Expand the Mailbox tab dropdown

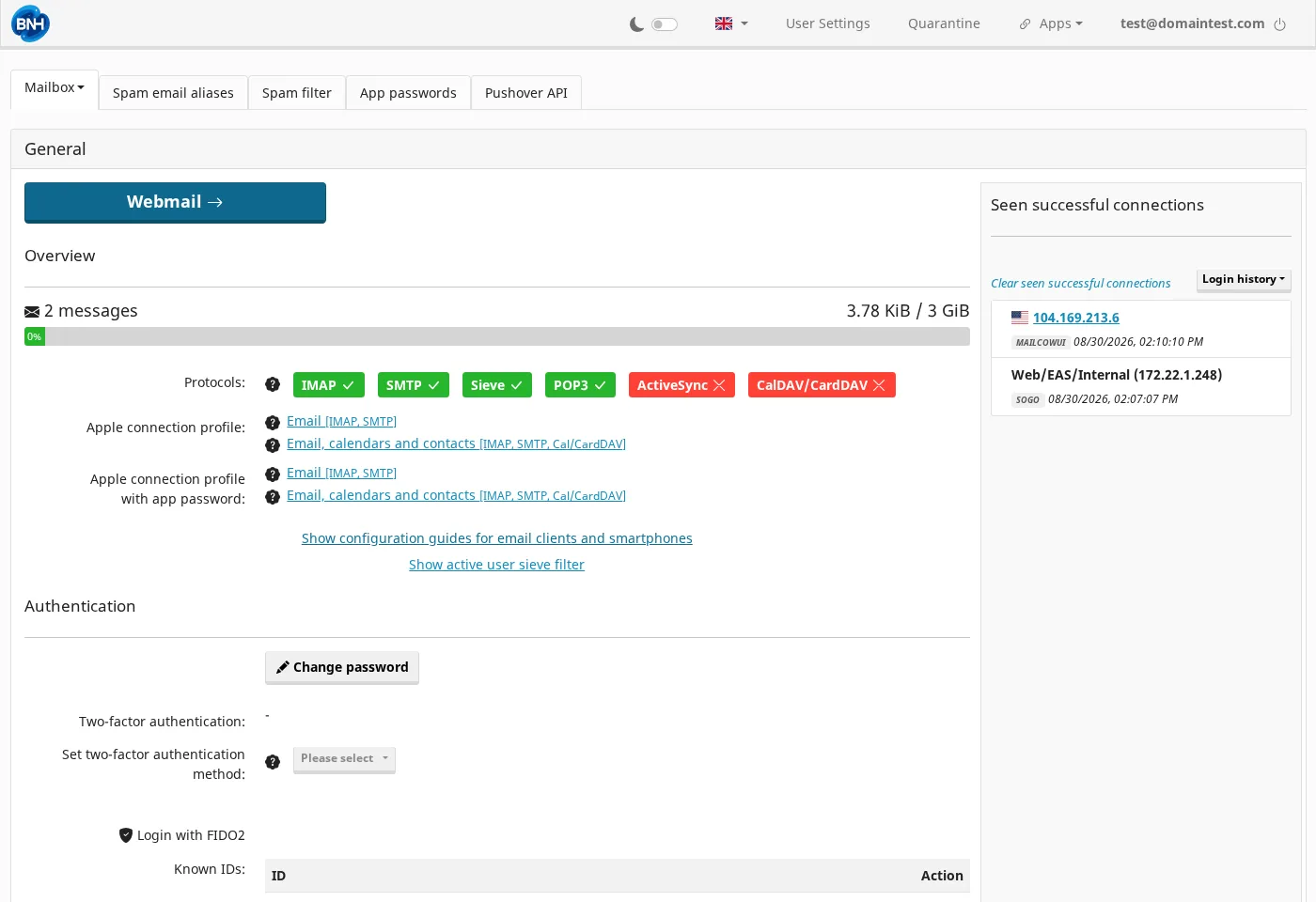[55, 90]
